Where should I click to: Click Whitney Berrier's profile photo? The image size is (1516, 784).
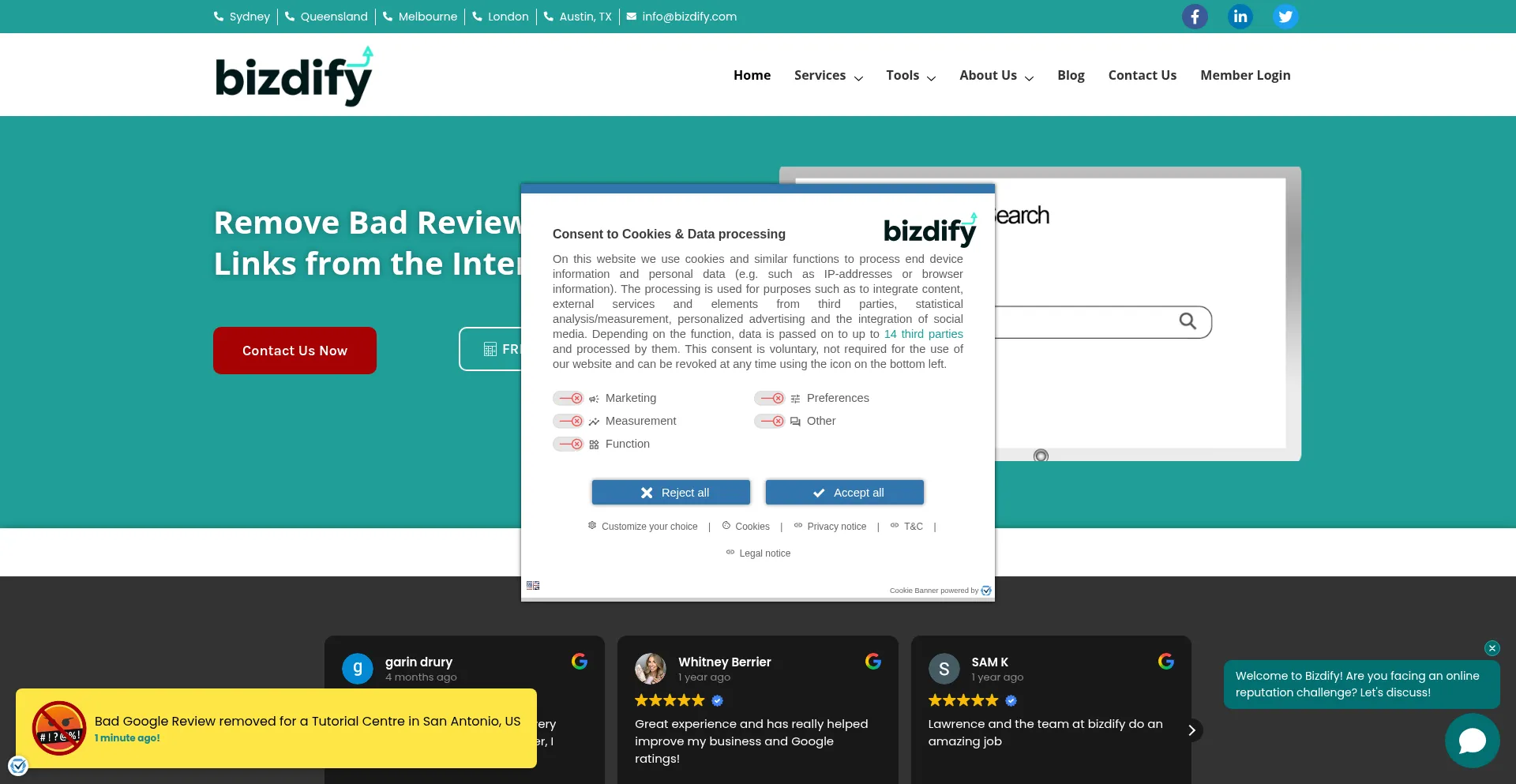651,669
